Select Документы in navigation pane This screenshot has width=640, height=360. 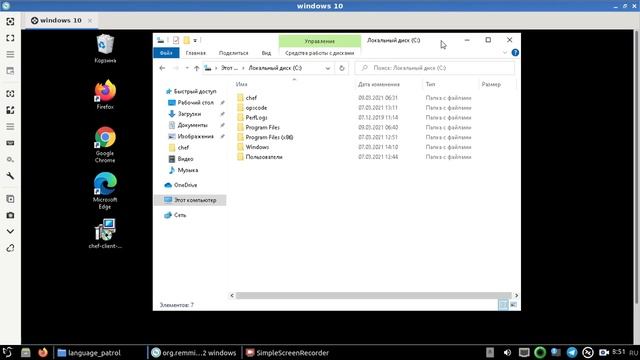click(188, 125)
